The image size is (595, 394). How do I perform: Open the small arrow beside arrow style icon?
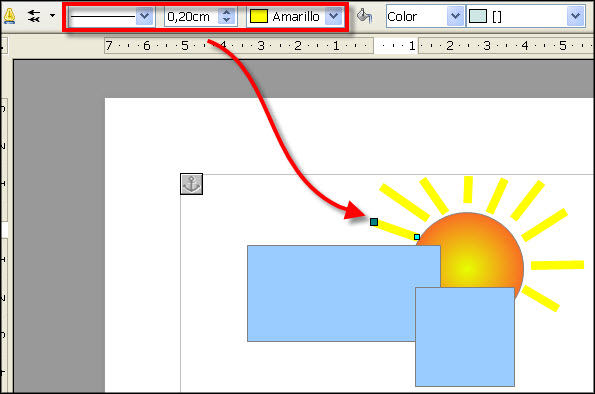tap(52, 16)
